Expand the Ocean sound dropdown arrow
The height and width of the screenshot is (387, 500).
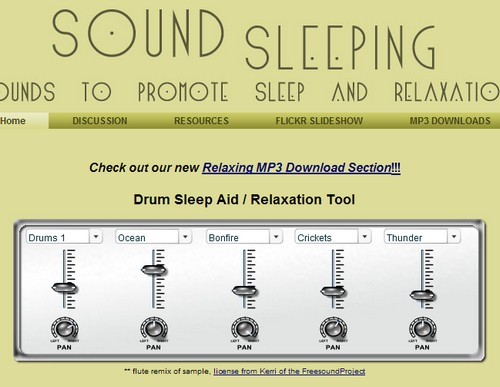pyautogui.click(x=185, y=237)
